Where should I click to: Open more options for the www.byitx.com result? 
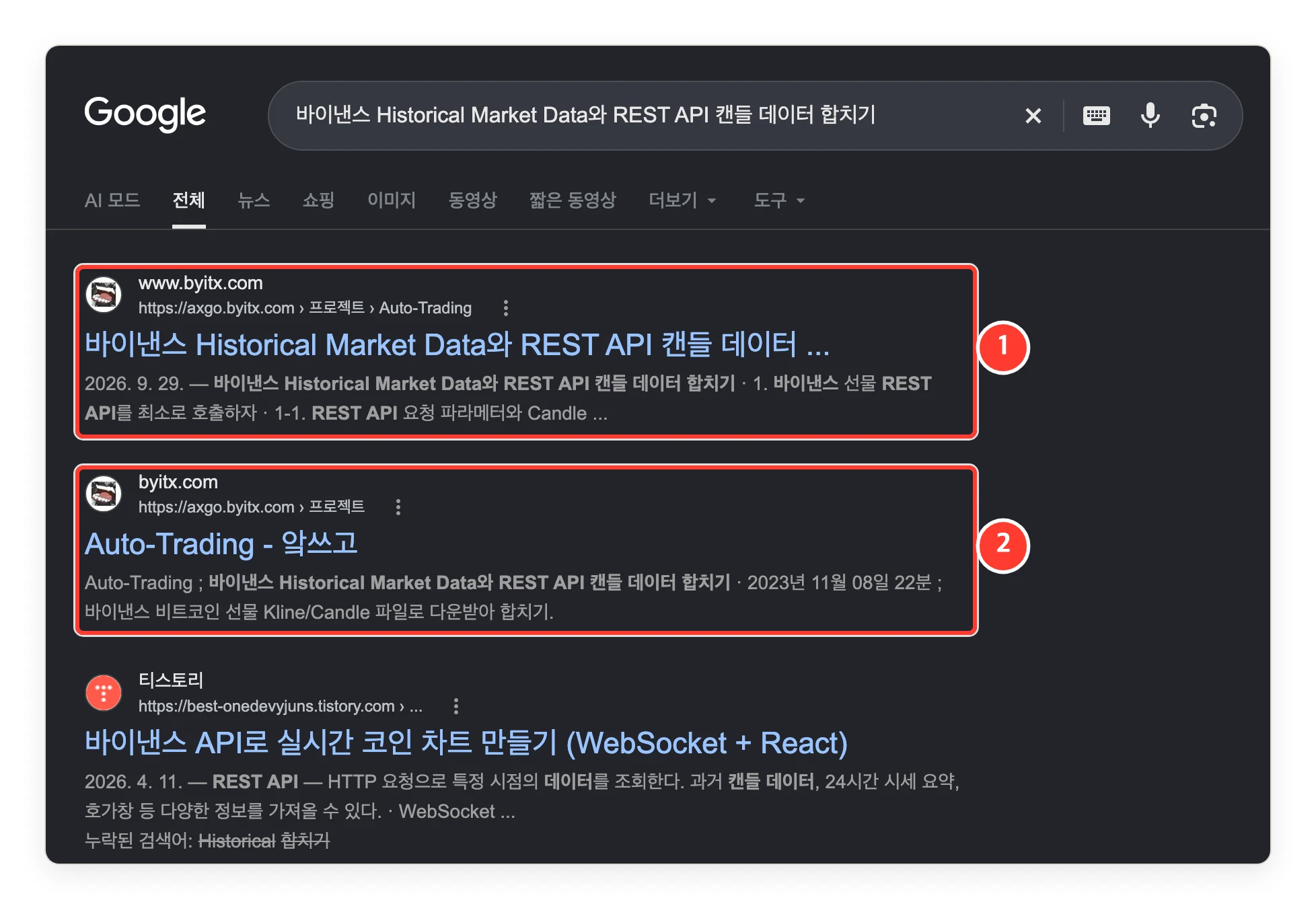click(x=506, y=308)
